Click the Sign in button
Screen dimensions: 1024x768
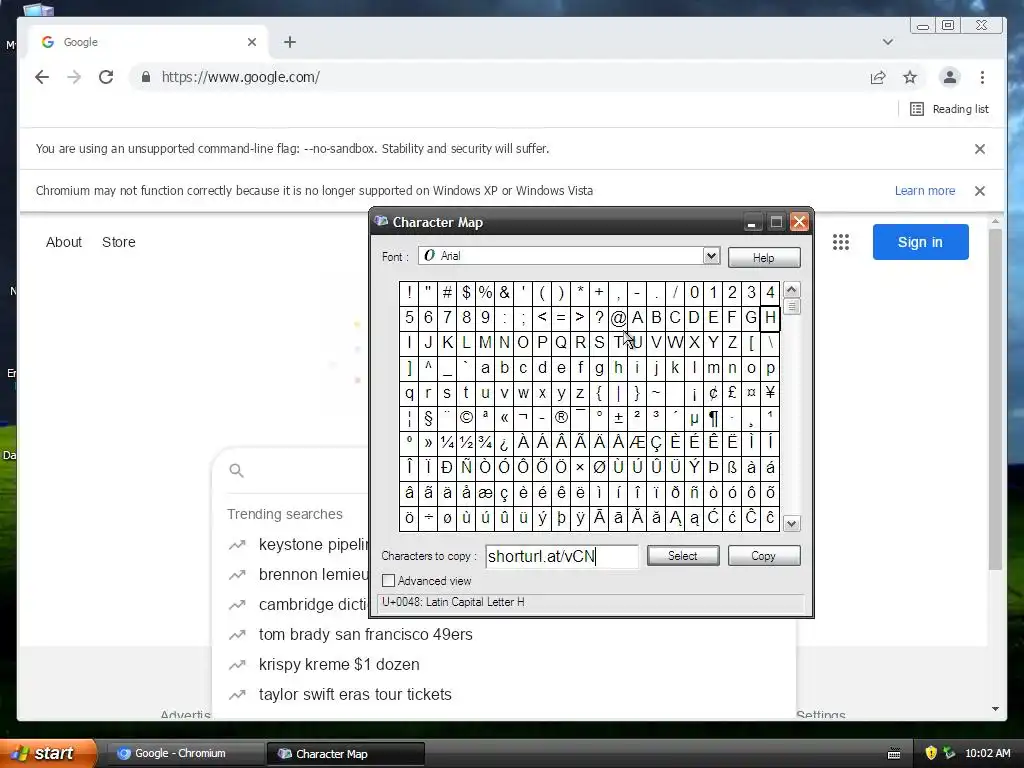[920, 242]
